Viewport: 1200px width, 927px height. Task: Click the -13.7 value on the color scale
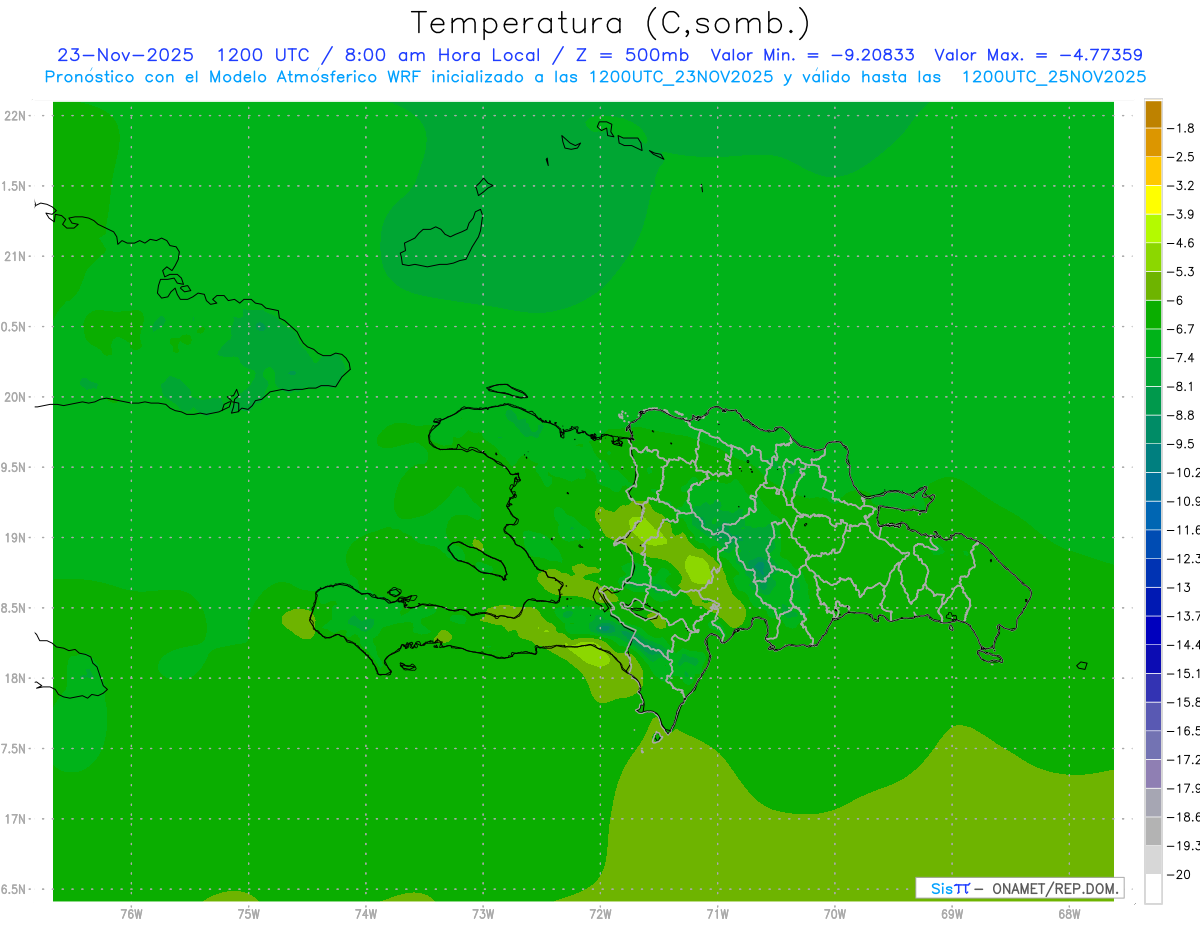1184,615
